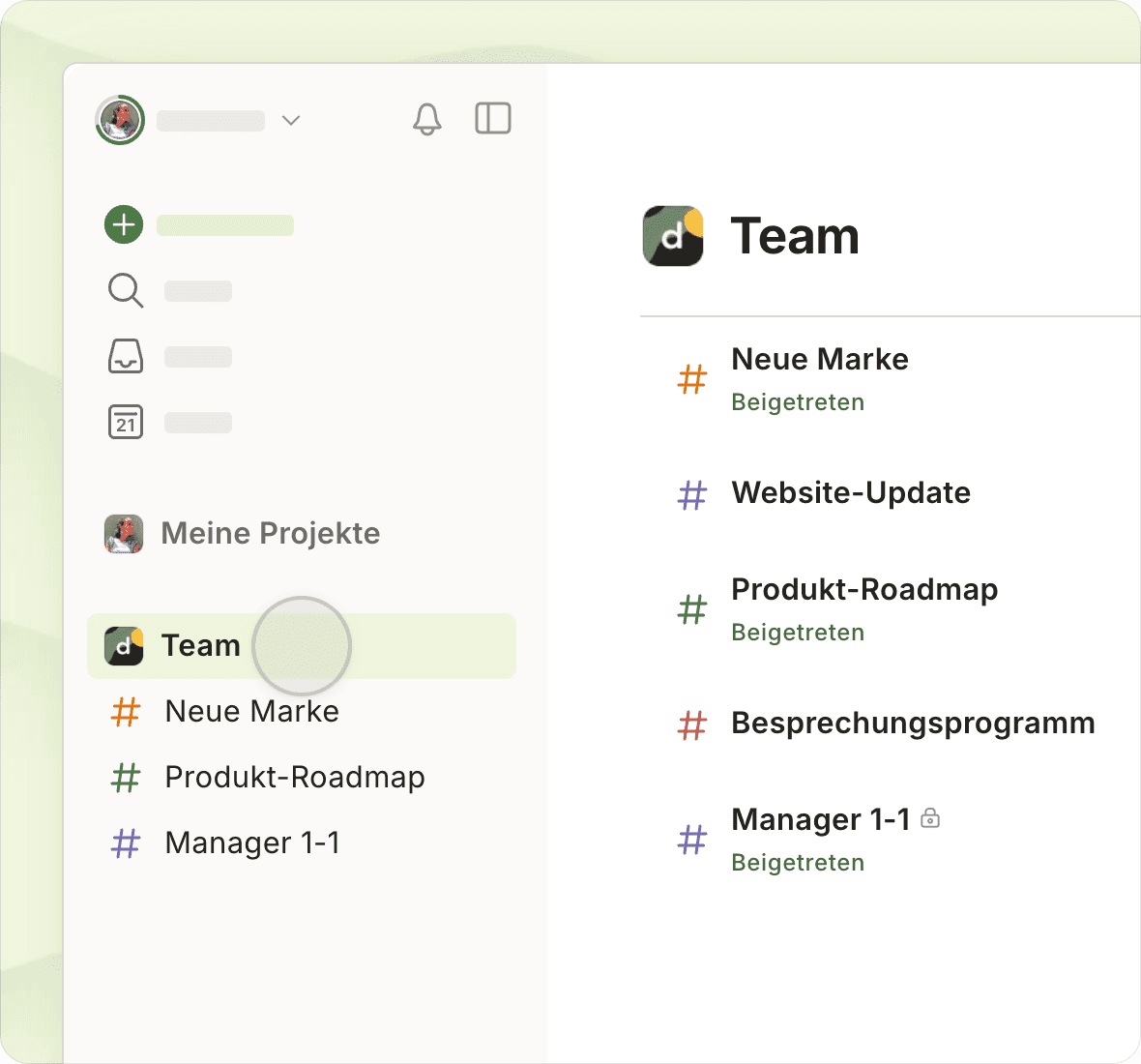The image size is (1141, 1064).
Task: Expand the account dropdown chevron
Action: point(290,120)
